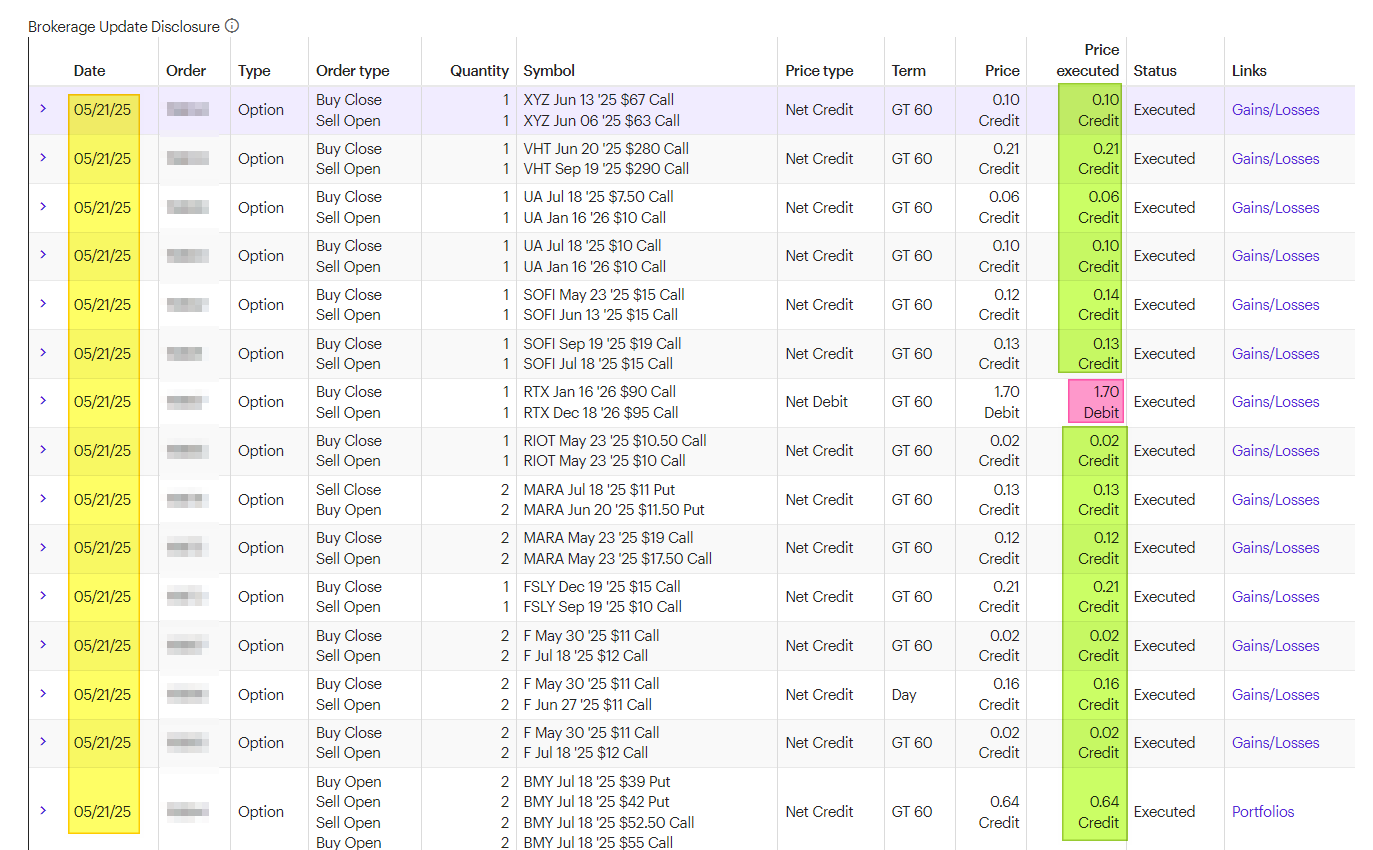Screen dimensions: 1373x850
Task: Expand the XYZ Jun 13 $67 Call row
Action: tap(43, 108)
